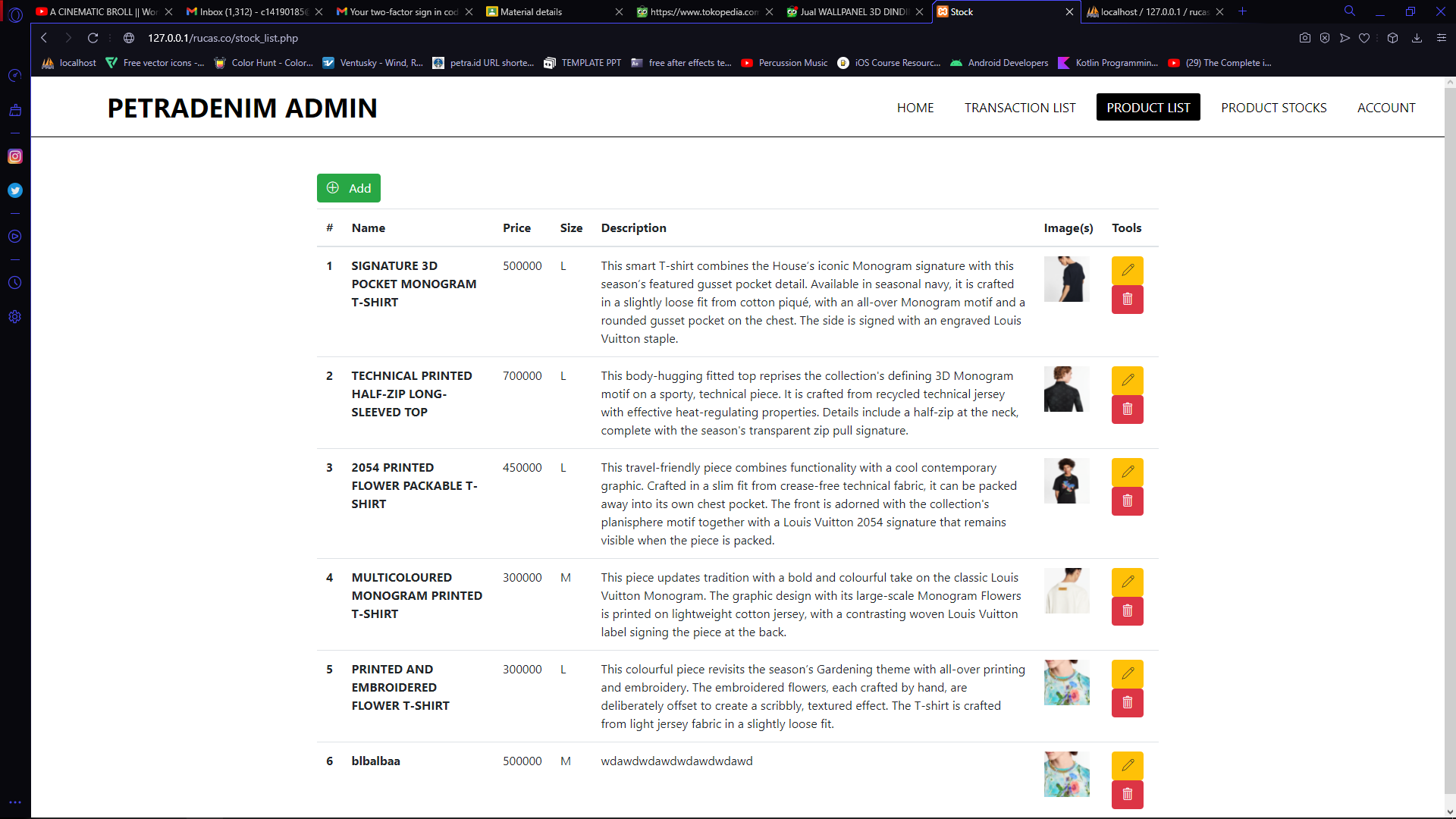Click the heart favorites icon

pyautogui.click(x=1365, y=38)
